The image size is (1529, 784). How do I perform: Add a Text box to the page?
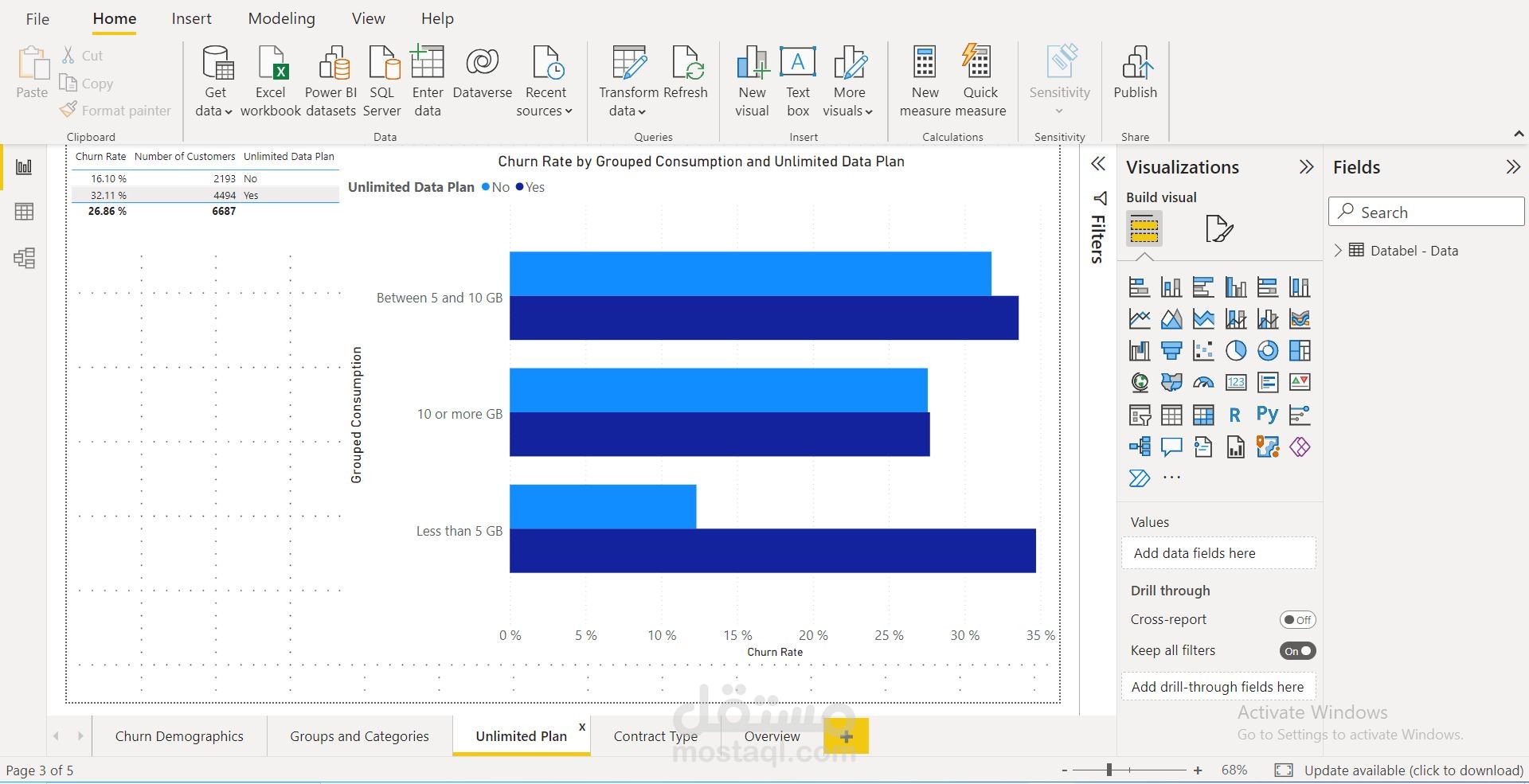(x=798, y=81)
